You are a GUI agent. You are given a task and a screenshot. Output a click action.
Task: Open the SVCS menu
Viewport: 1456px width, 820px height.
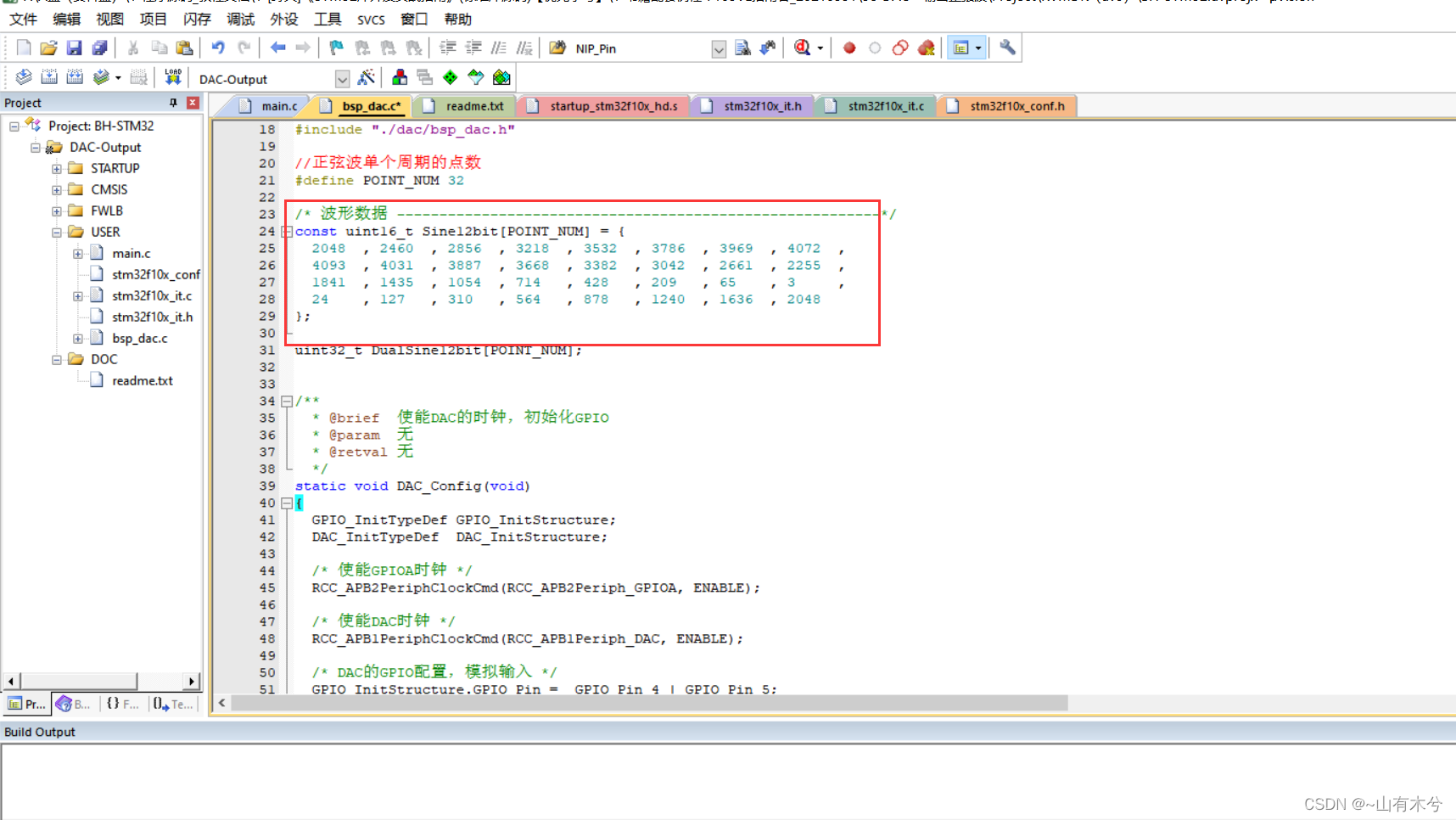[371, 19]
